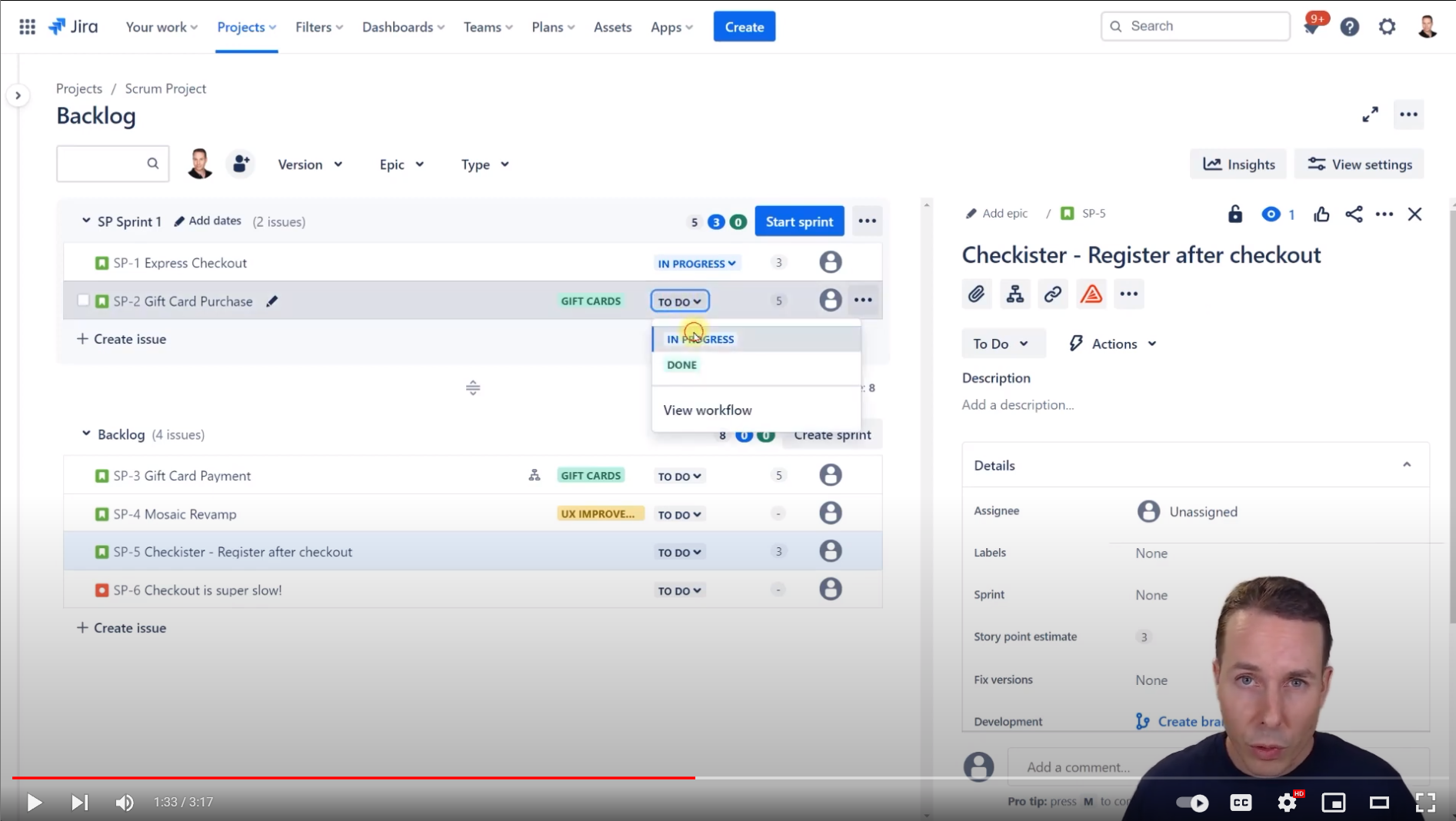Click the link issue icon
The height and width of the screenshot is (821, 1456).
tap(1052, 294)
